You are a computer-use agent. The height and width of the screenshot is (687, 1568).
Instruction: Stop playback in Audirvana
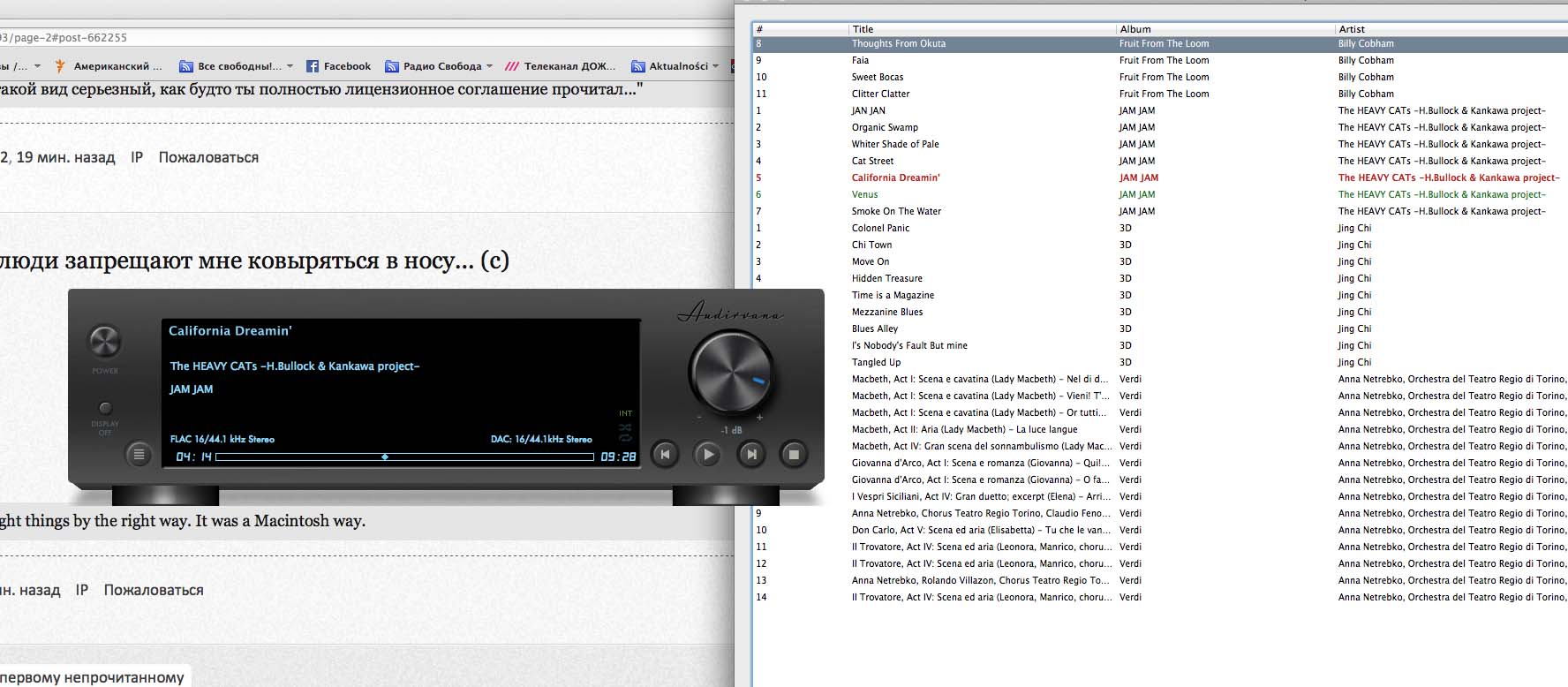point(794,455)
